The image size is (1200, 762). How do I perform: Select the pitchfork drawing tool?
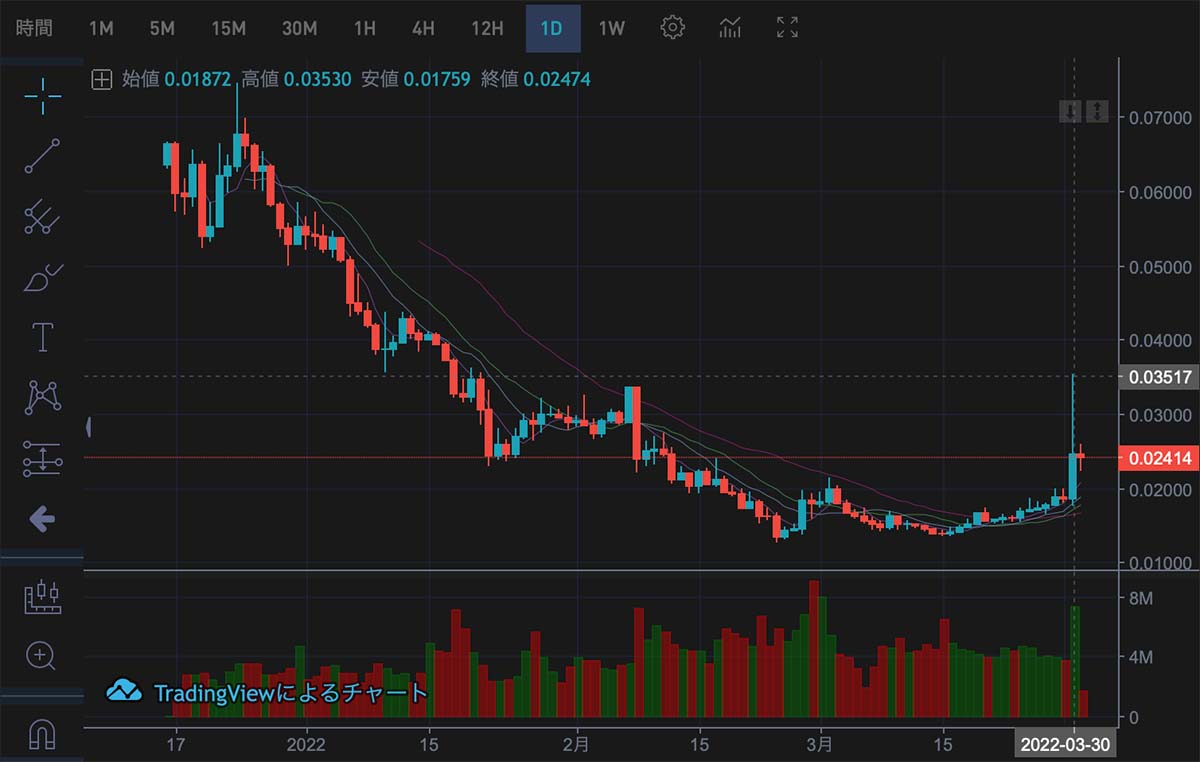point(42,216)
